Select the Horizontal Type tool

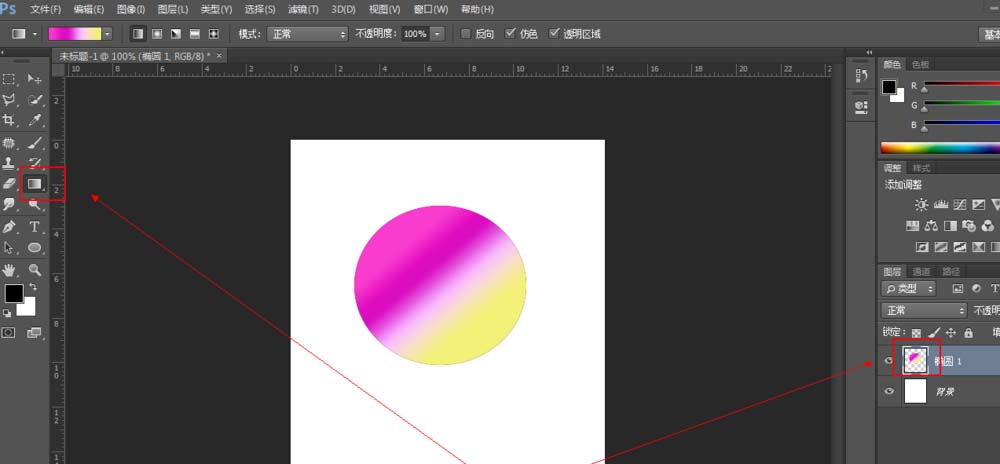click(35, 227)
